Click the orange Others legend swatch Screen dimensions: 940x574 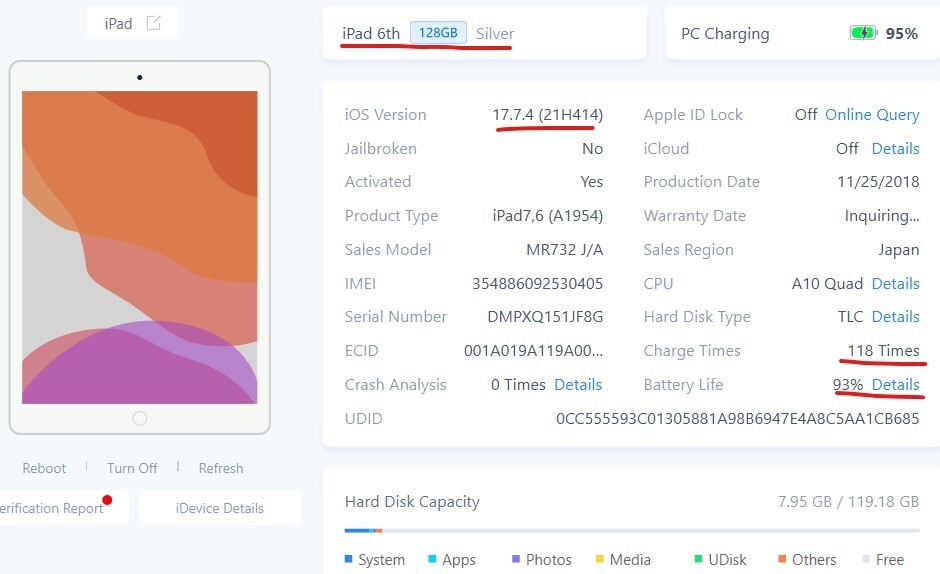(782, 559)
